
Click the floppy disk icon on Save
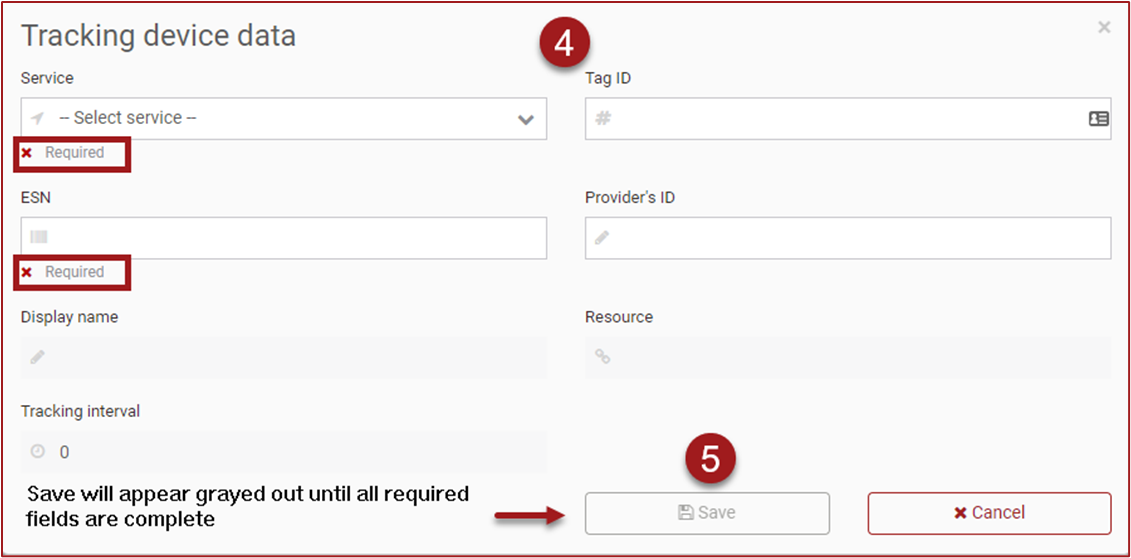[686, 513]
